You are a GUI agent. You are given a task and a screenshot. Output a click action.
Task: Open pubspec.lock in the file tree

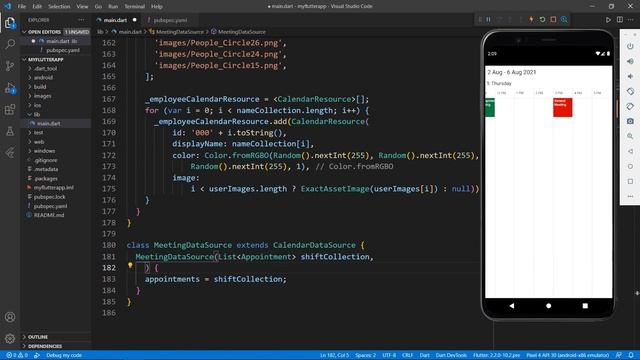click(x=49, y=197)
